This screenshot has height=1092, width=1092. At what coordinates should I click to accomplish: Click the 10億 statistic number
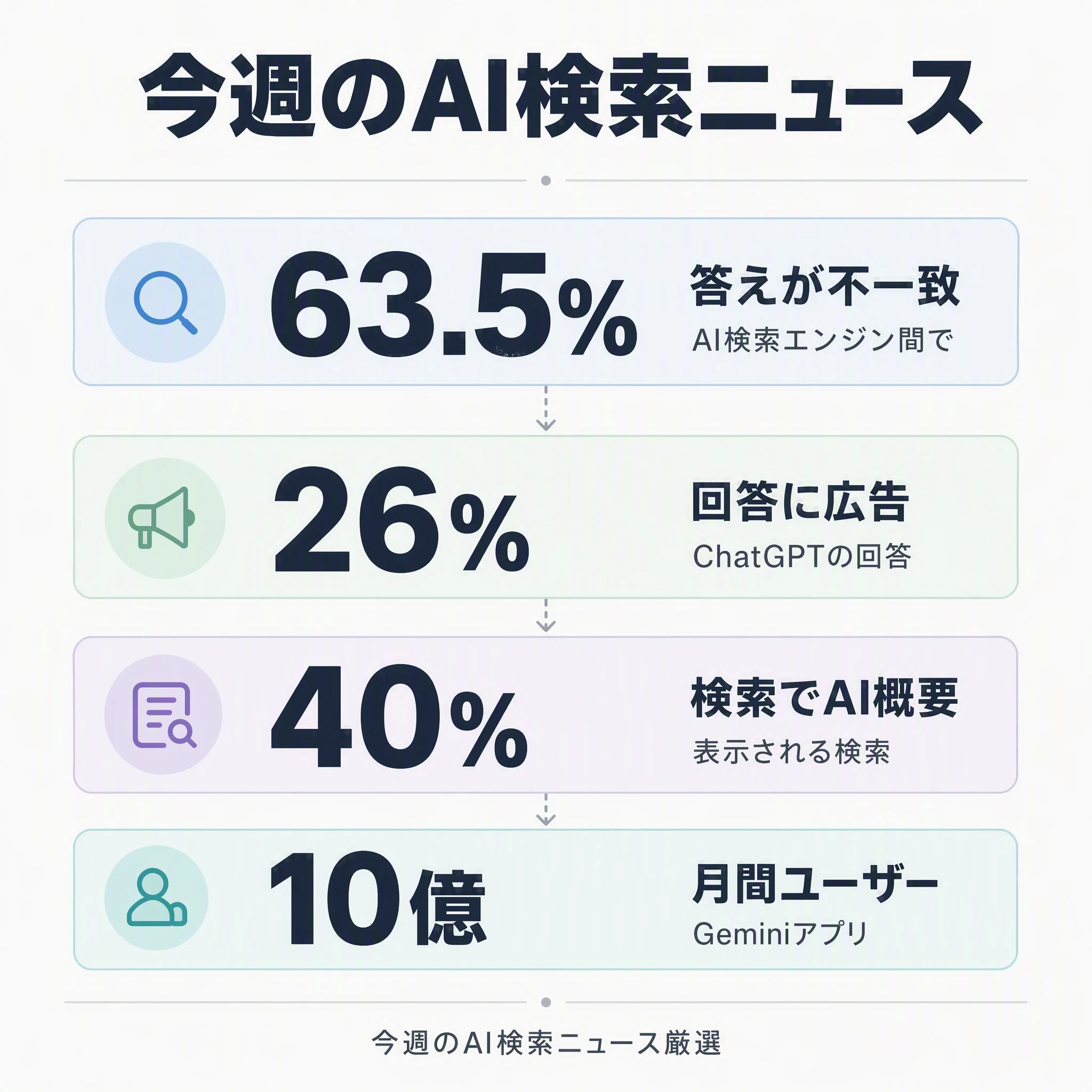(378, 900)
